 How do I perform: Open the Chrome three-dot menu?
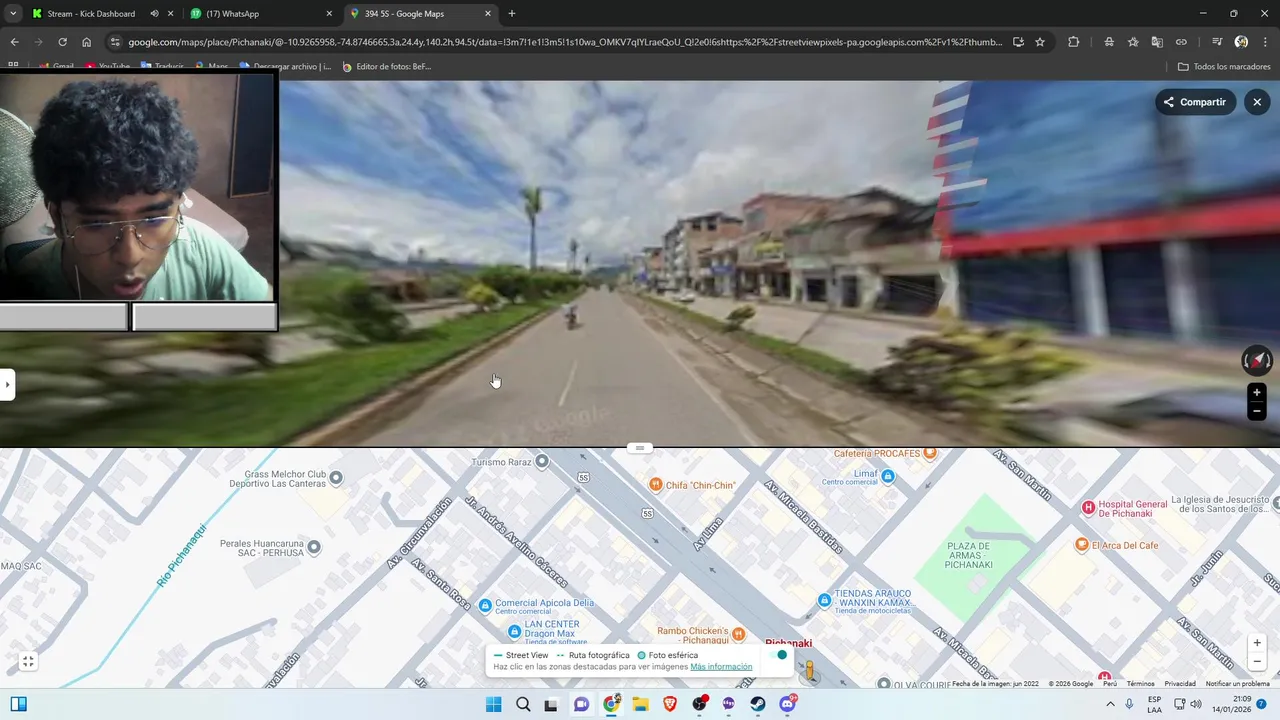[1265, 42]
